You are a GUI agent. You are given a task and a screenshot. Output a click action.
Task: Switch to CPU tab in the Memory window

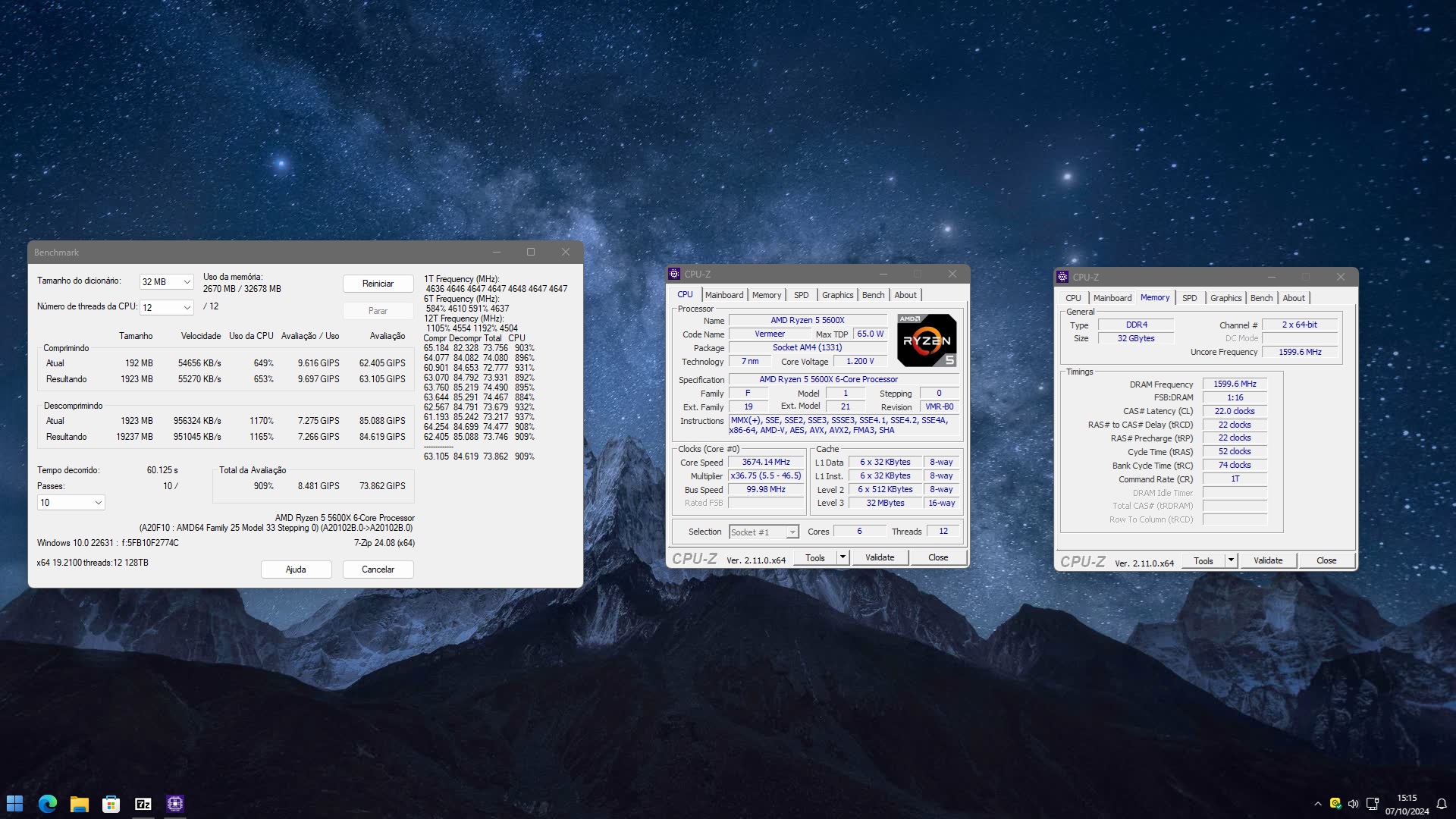(1073, 298)
